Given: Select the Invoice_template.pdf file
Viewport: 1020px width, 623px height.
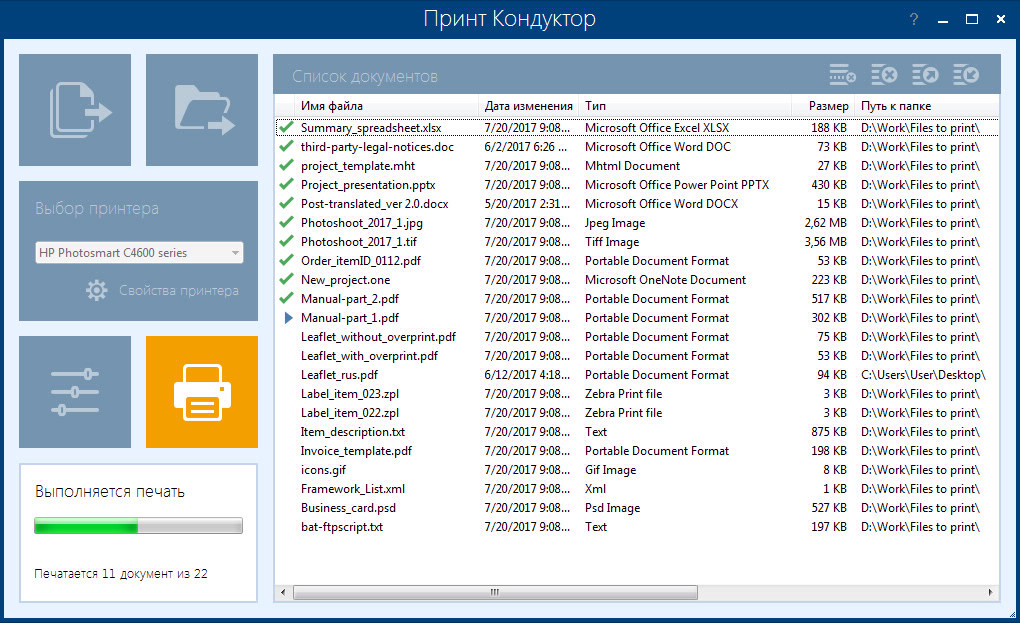Looking at the screenshot, I should 356,451.
